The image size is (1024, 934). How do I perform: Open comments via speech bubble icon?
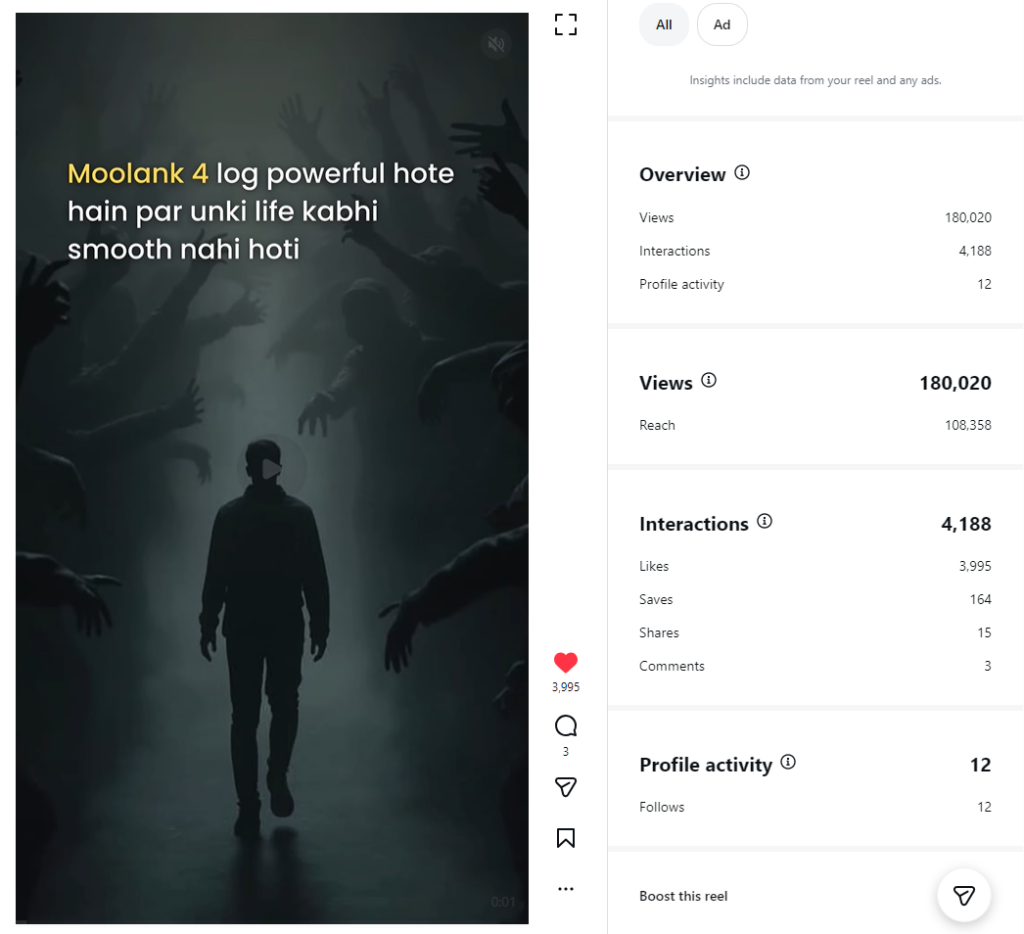tap(565, 726)
